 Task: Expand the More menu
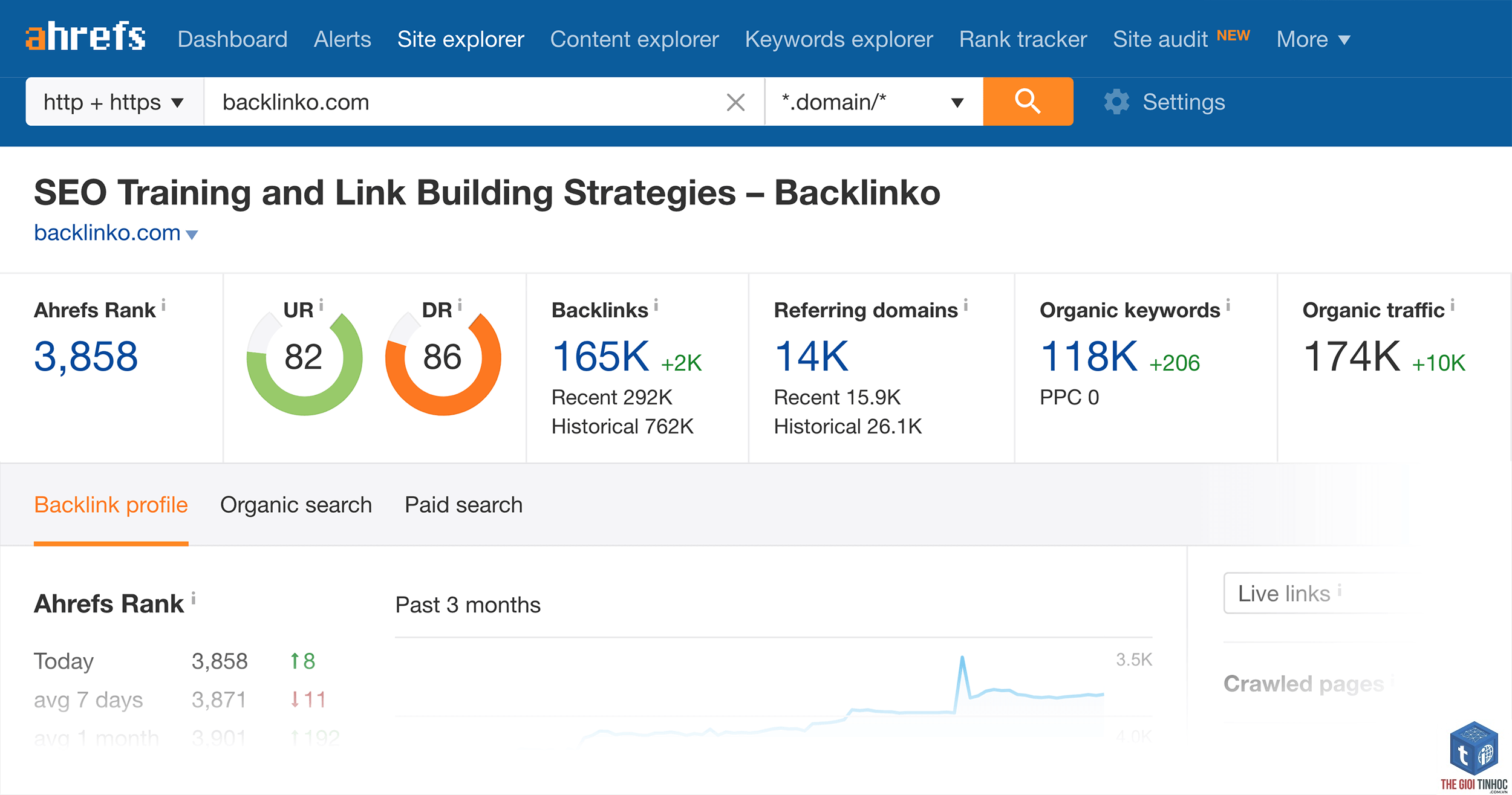[x=1313, y=39]
